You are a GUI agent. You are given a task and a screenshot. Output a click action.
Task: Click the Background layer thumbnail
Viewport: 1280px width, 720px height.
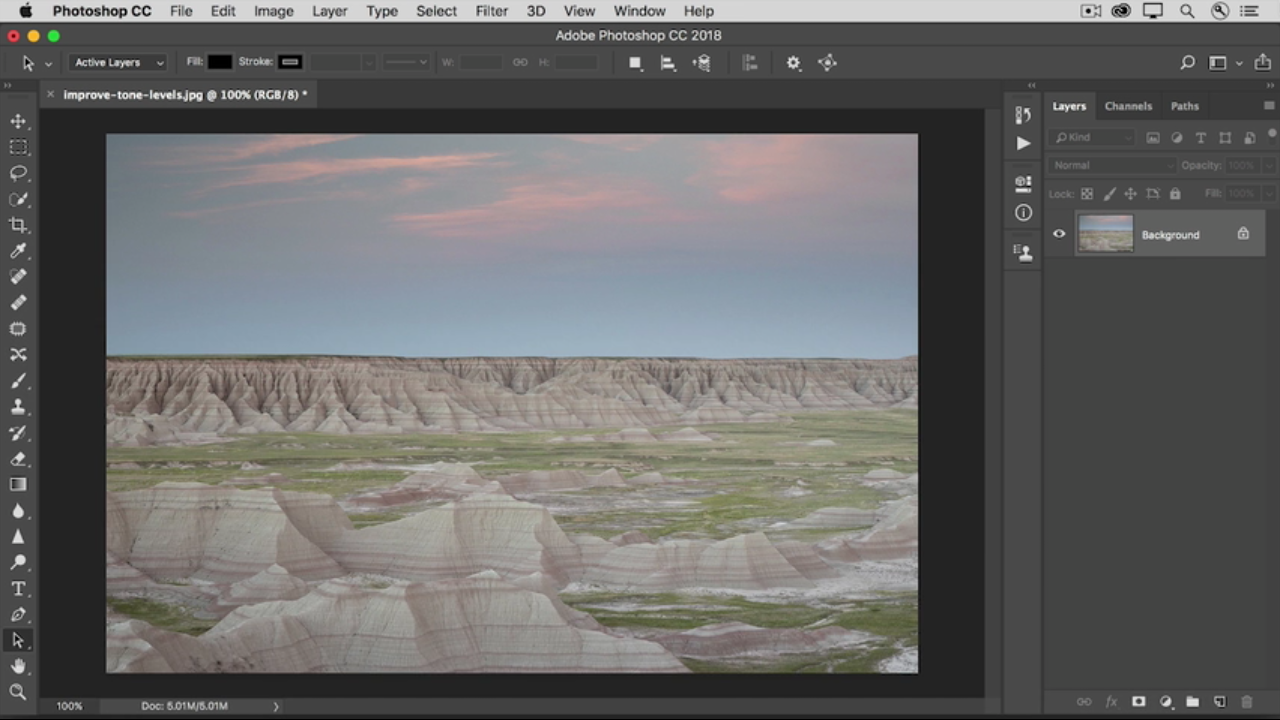[1105, 234]
